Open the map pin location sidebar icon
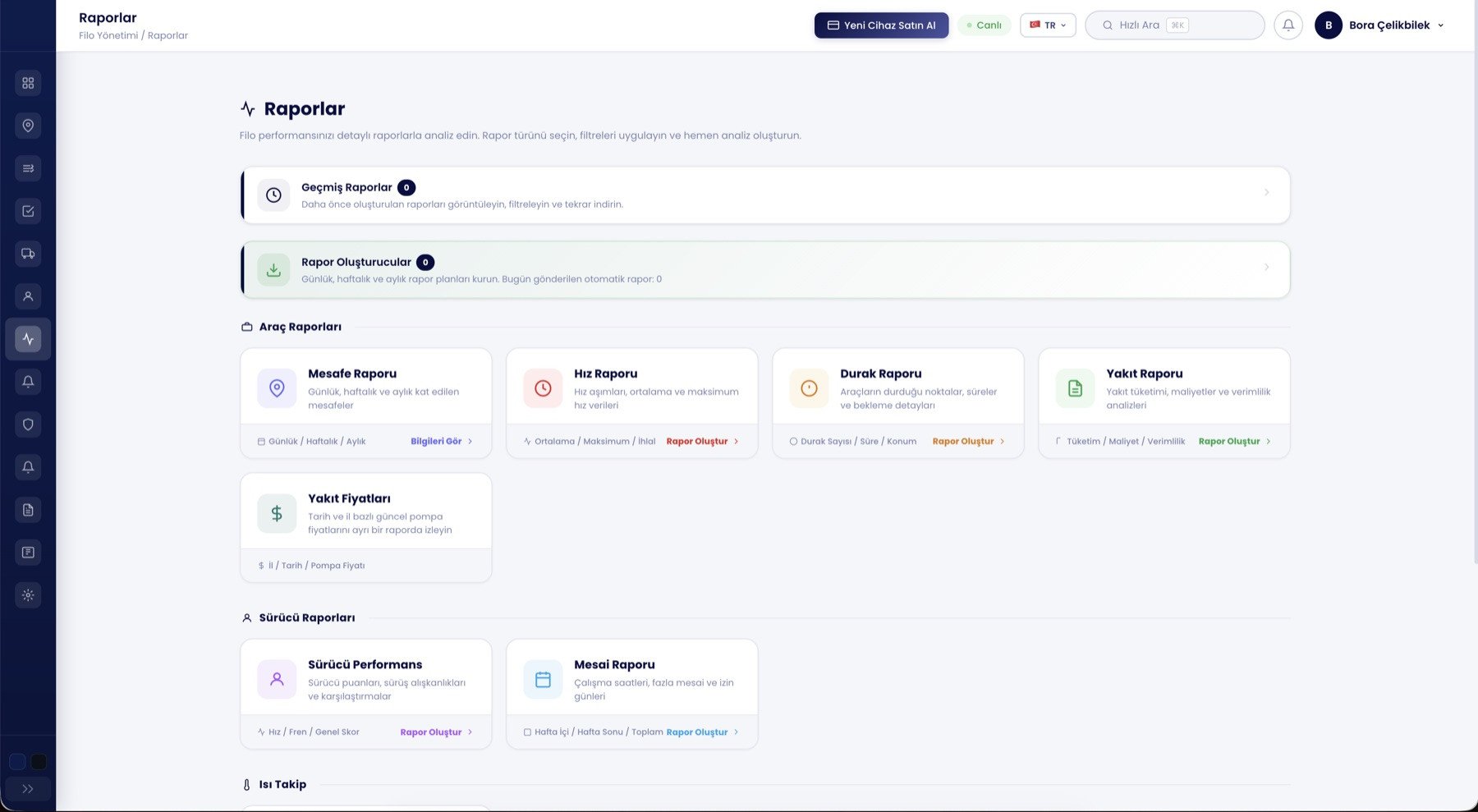 coord(28,126)
